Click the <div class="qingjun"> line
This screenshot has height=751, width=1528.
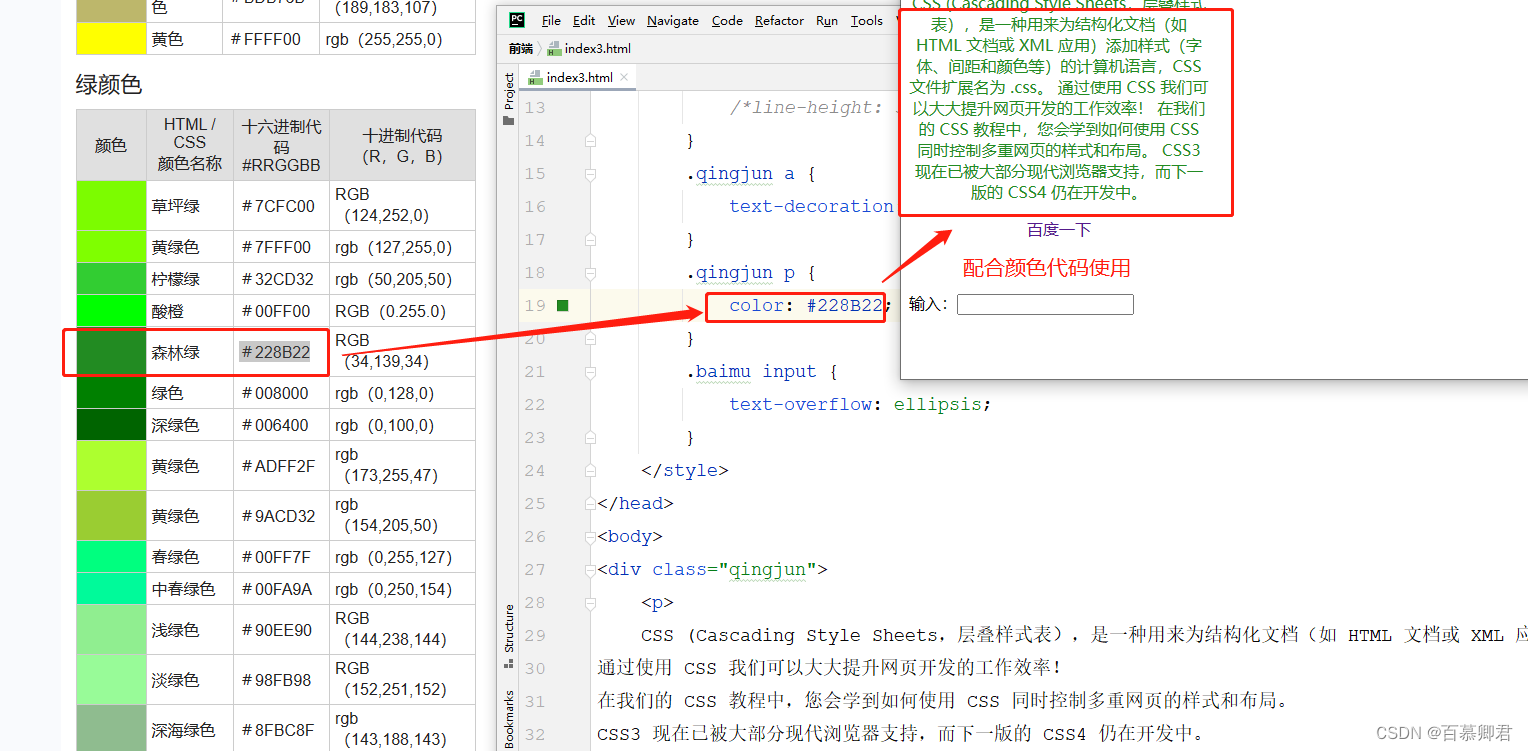713,570
